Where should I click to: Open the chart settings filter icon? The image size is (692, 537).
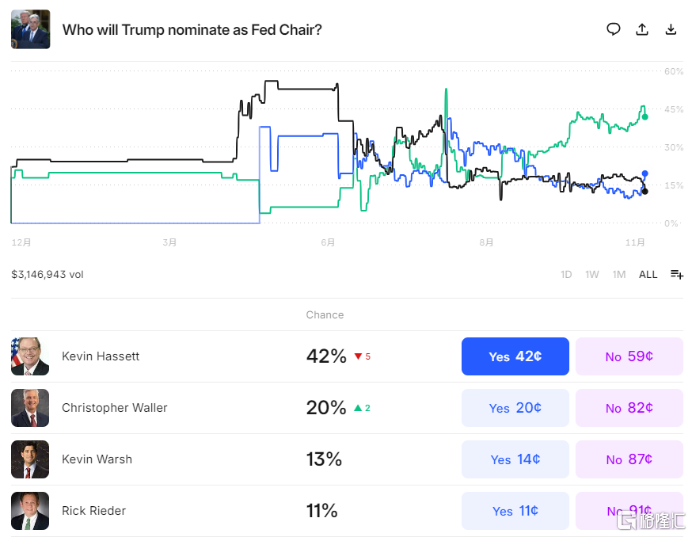(677, 274)
